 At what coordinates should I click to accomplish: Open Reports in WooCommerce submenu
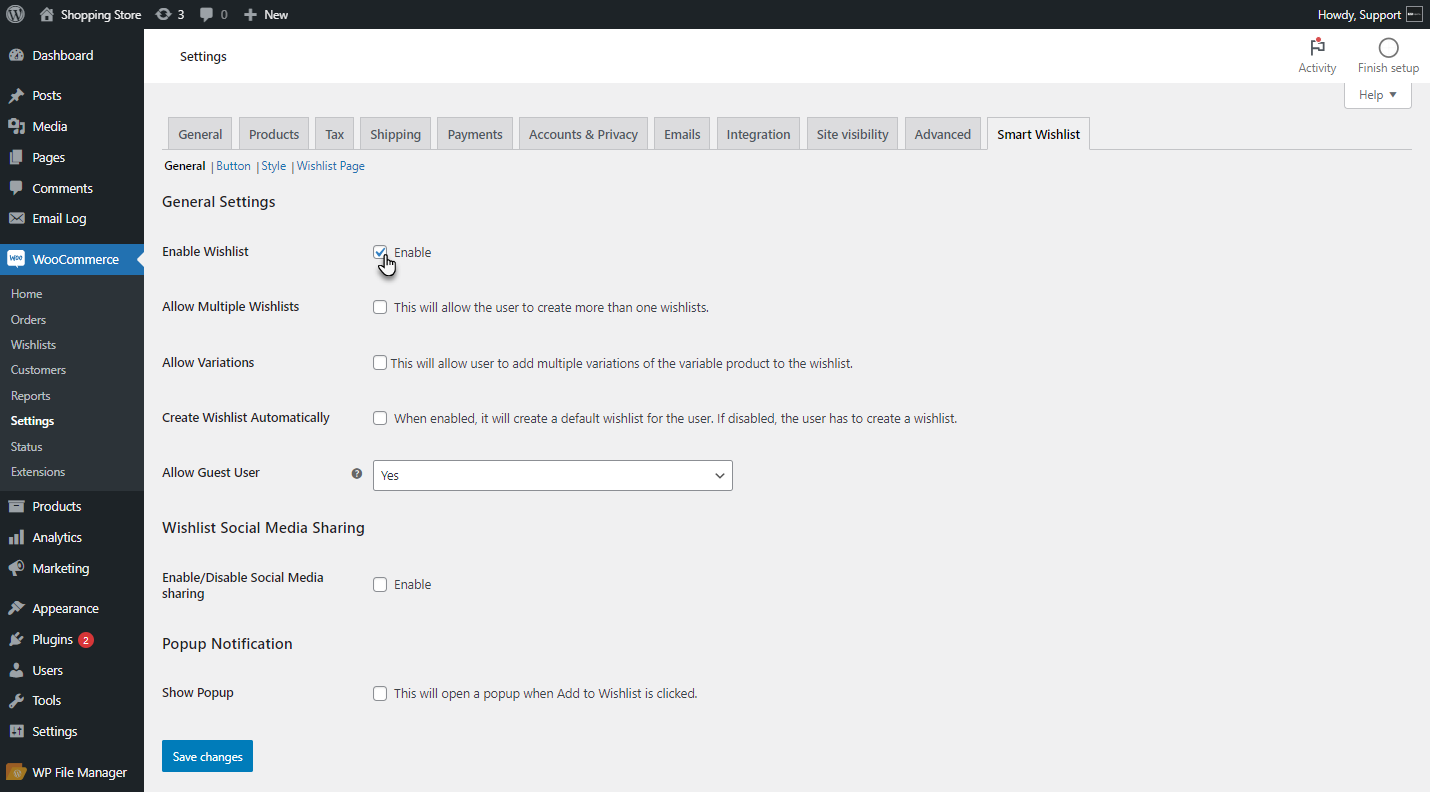point(30,396)
